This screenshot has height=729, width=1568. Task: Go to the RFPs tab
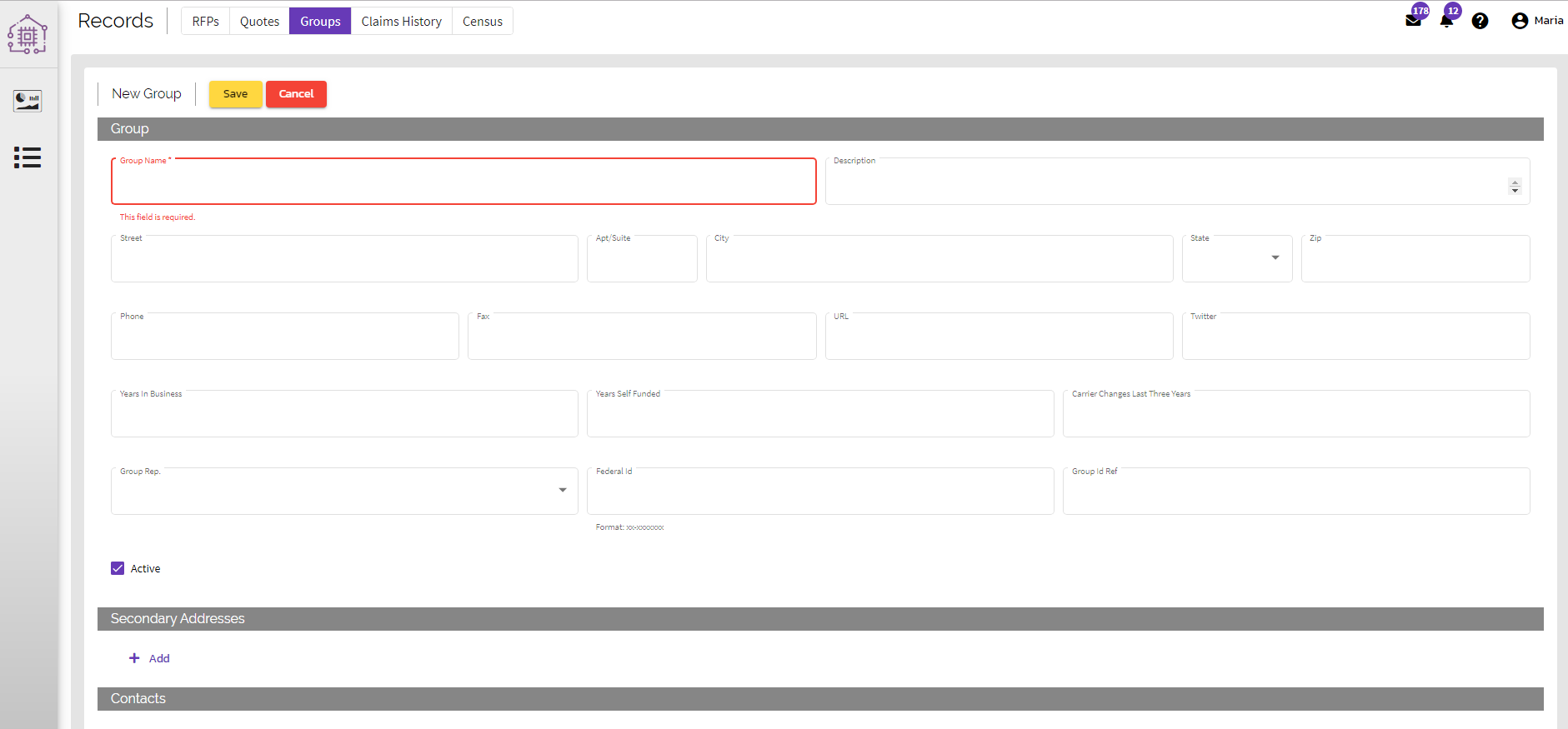click(205, 21)
